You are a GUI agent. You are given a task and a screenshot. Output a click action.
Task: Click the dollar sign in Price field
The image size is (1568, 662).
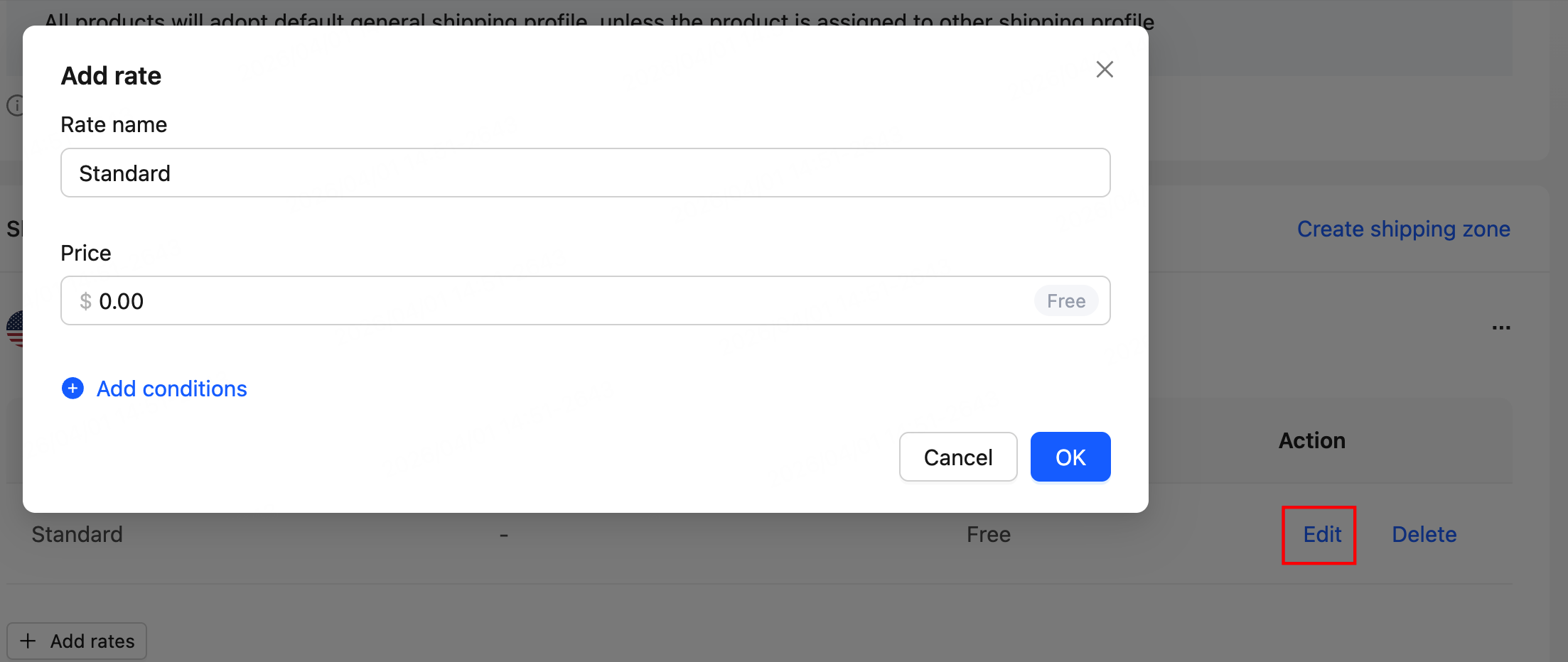(85, 301)
